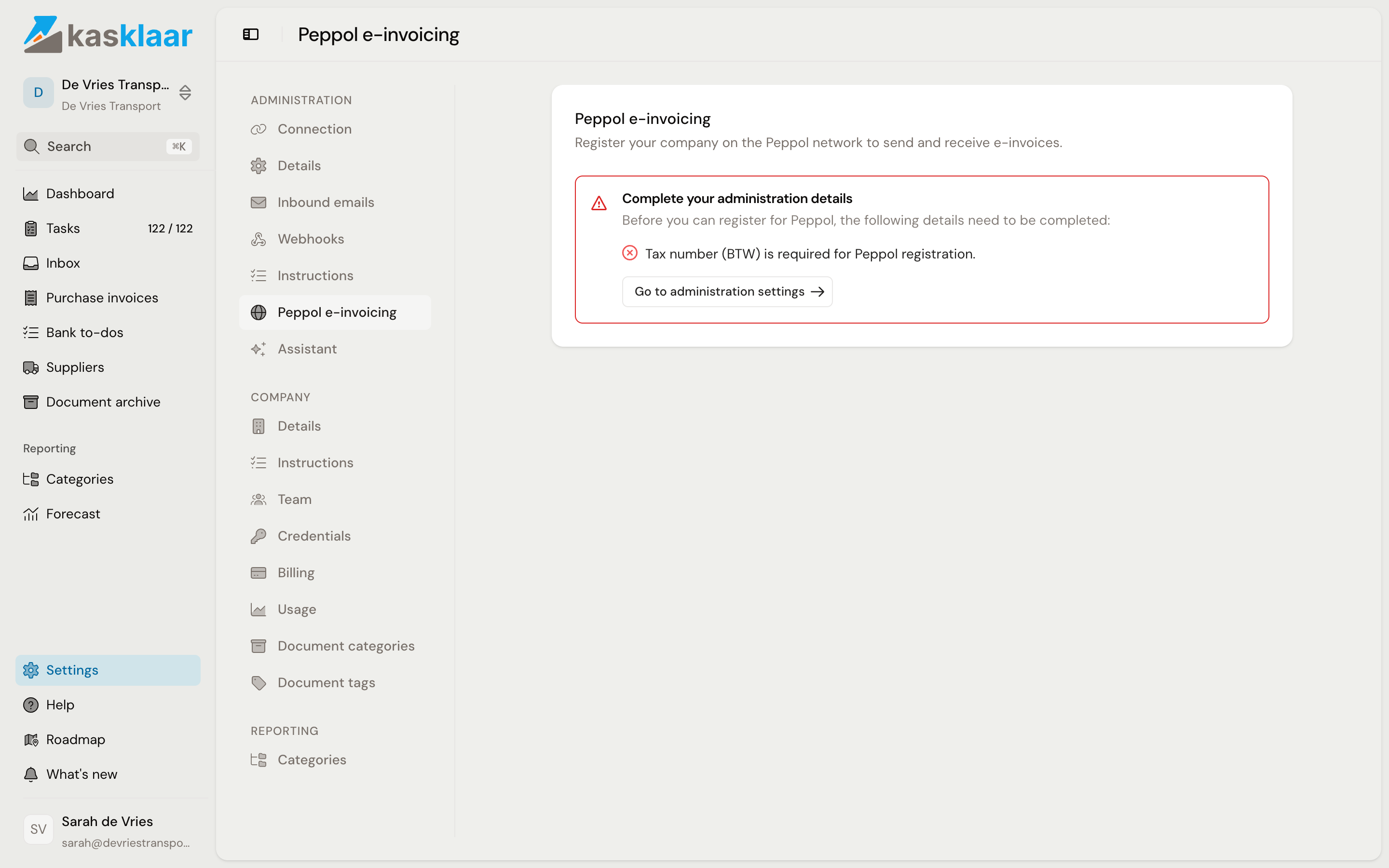Click the Credentials key icon
This screenshot has height=868, width=1389.
[x=259, y=536]
